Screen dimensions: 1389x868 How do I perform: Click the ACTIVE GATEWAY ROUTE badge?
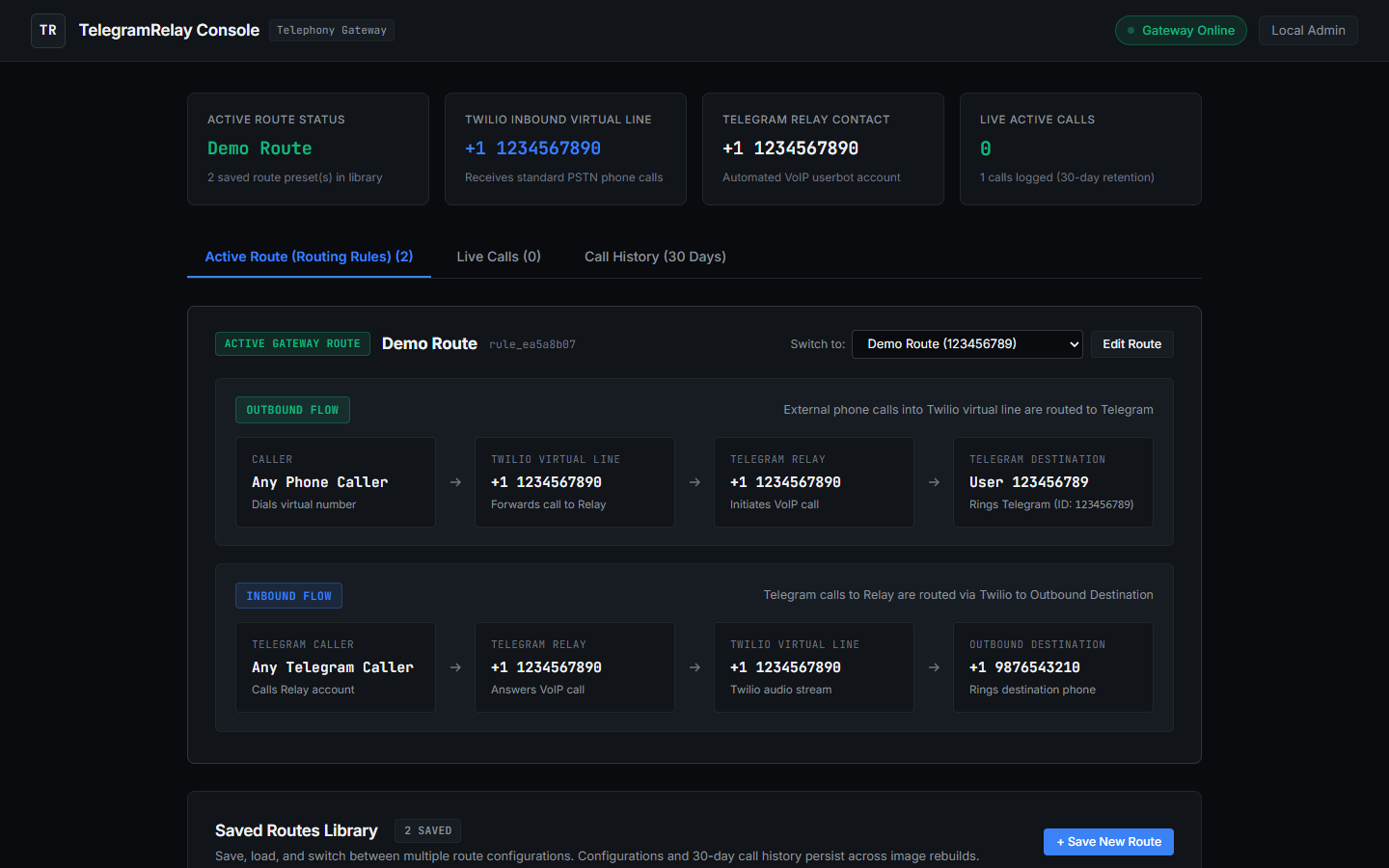292,344
